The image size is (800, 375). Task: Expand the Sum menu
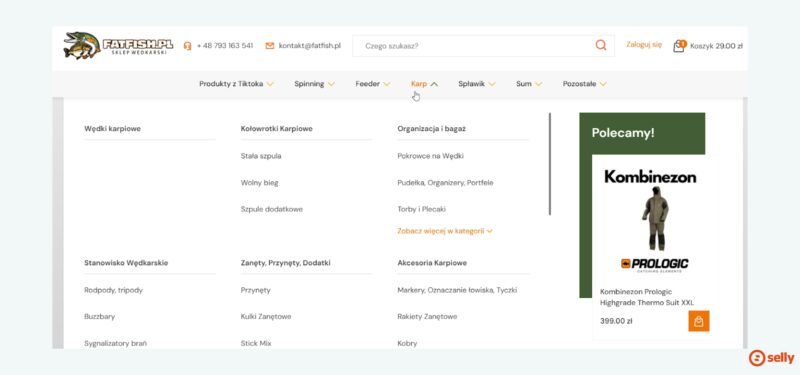pos(529,84)
